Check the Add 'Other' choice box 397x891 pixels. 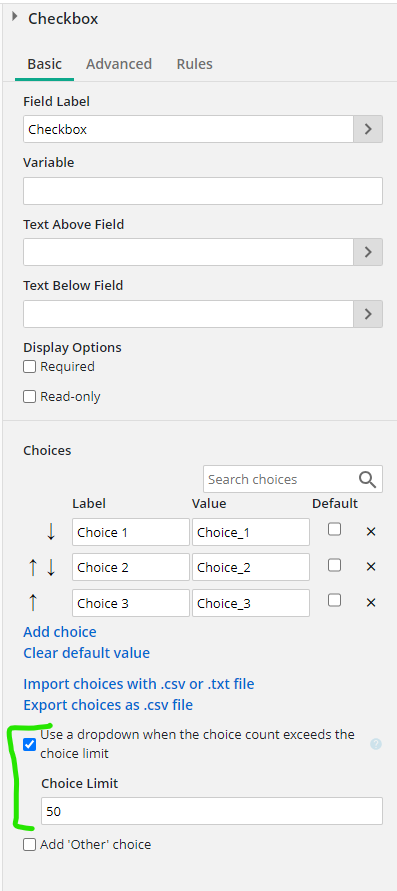coord(30,844)
